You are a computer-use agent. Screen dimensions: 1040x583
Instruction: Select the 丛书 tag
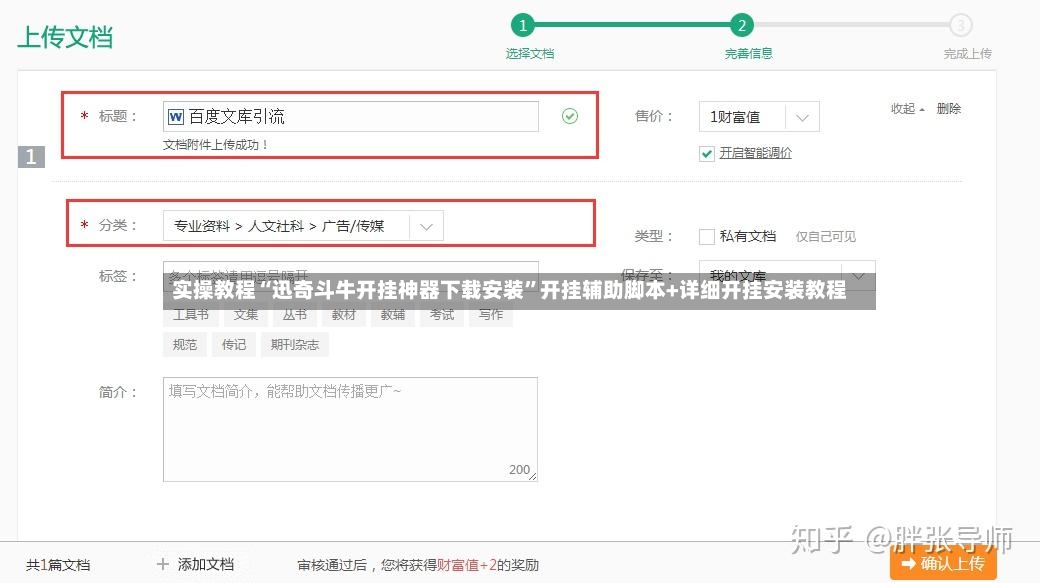click(294, 314)
